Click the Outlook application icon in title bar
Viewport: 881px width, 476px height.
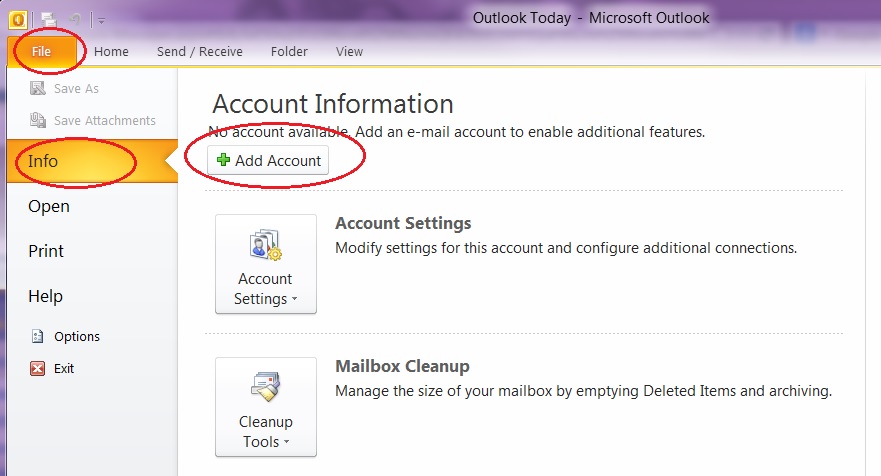pos(18,20)
